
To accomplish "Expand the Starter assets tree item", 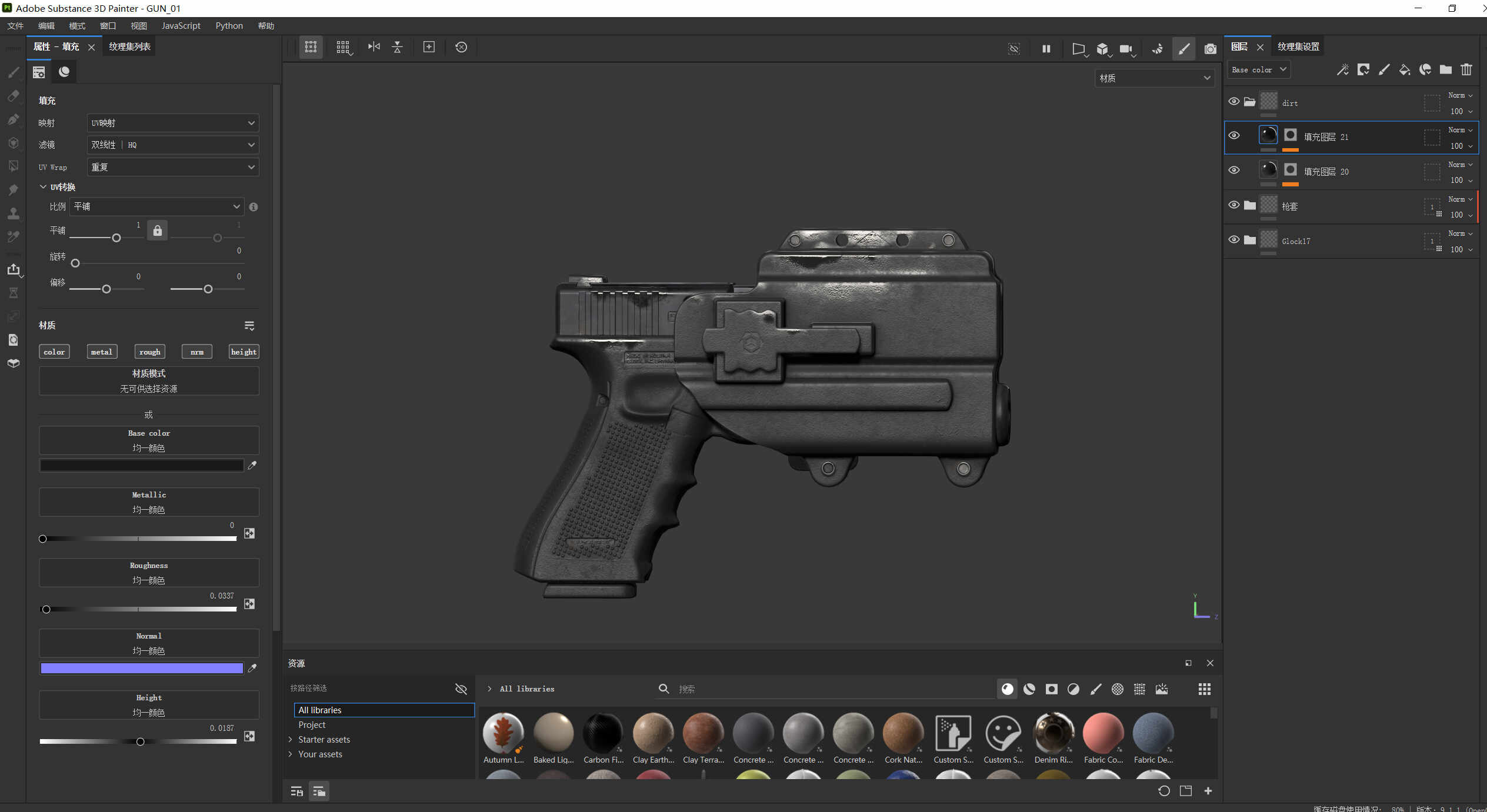I will pos(291,740).
